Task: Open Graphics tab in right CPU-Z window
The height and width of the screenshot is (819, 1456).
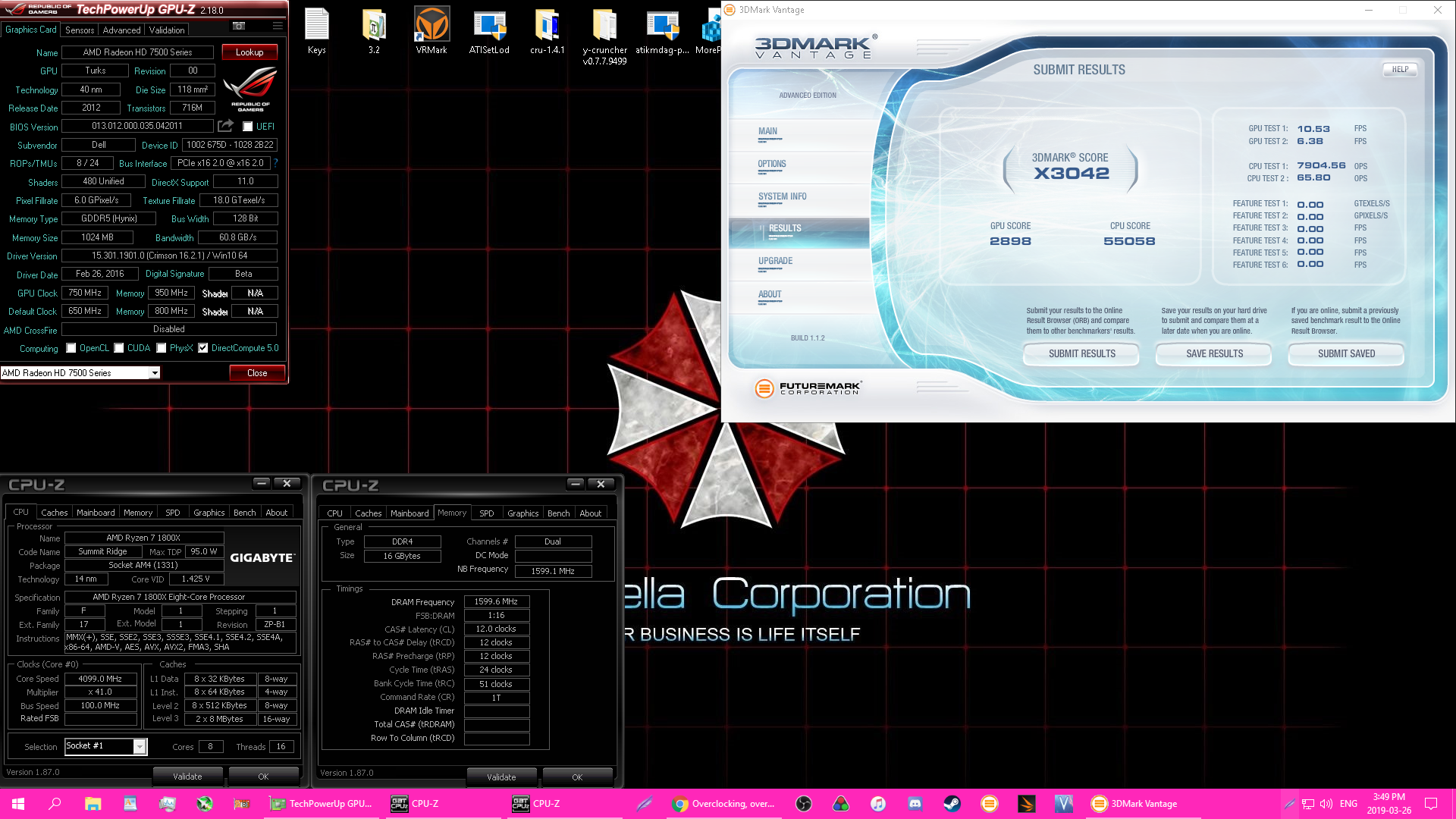Action: tap(523, 513)
